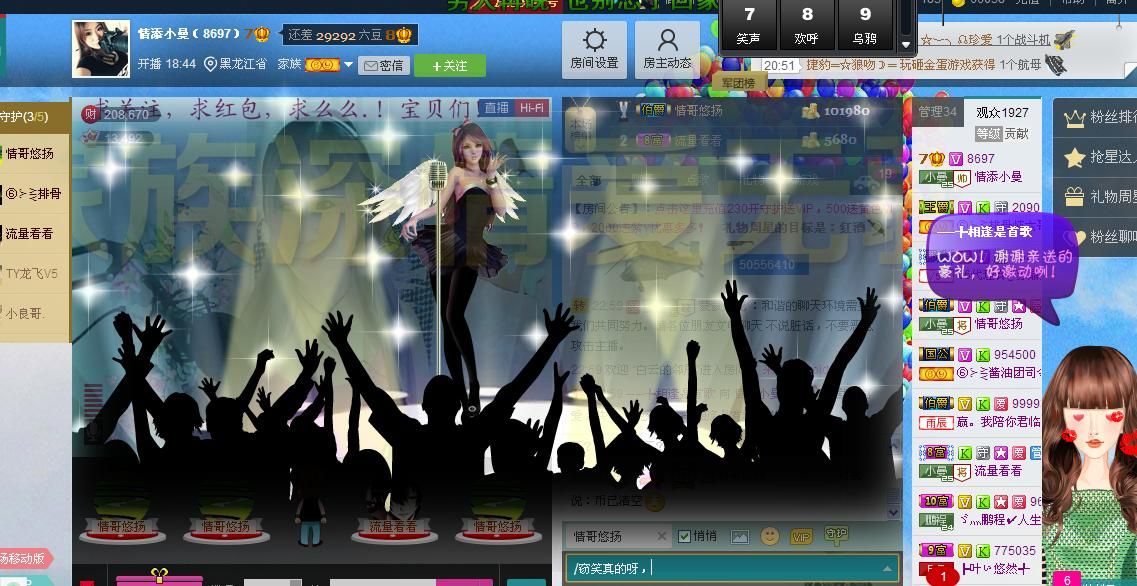Open the 房间设置 room settings gear
This screenshot has height=586, width=1137.
tap(594, 49)
